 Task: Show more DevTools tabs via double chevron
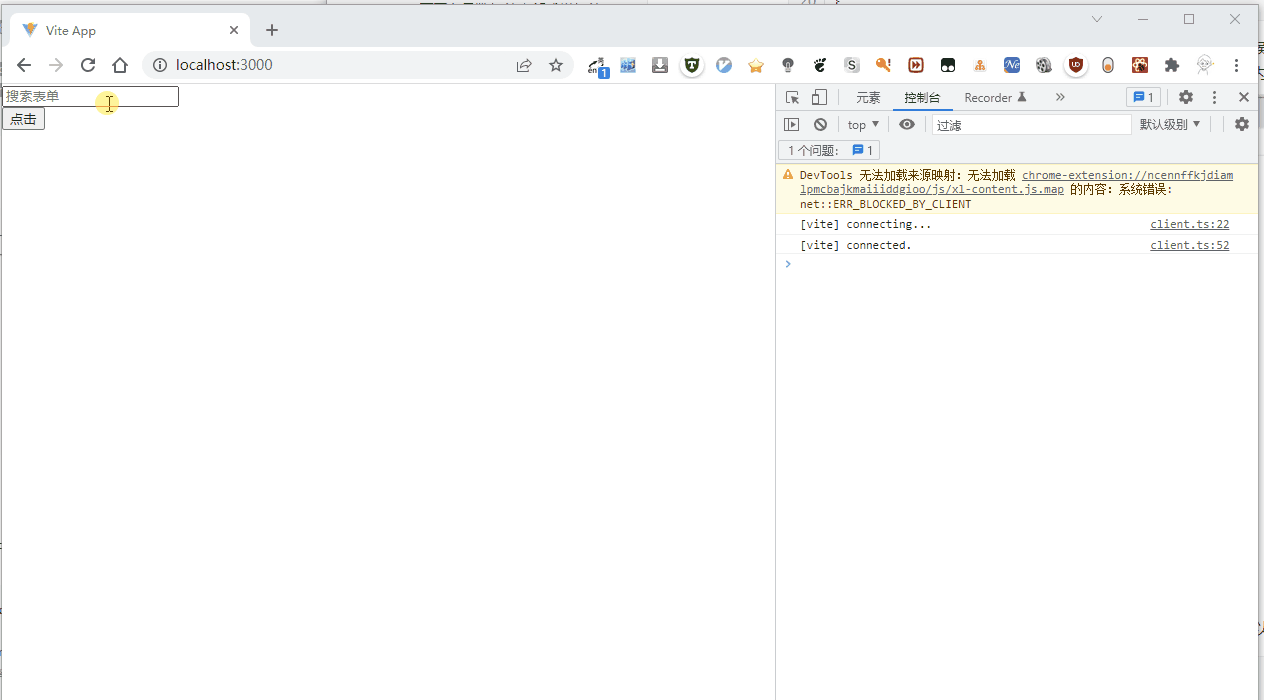point(1060,97)
